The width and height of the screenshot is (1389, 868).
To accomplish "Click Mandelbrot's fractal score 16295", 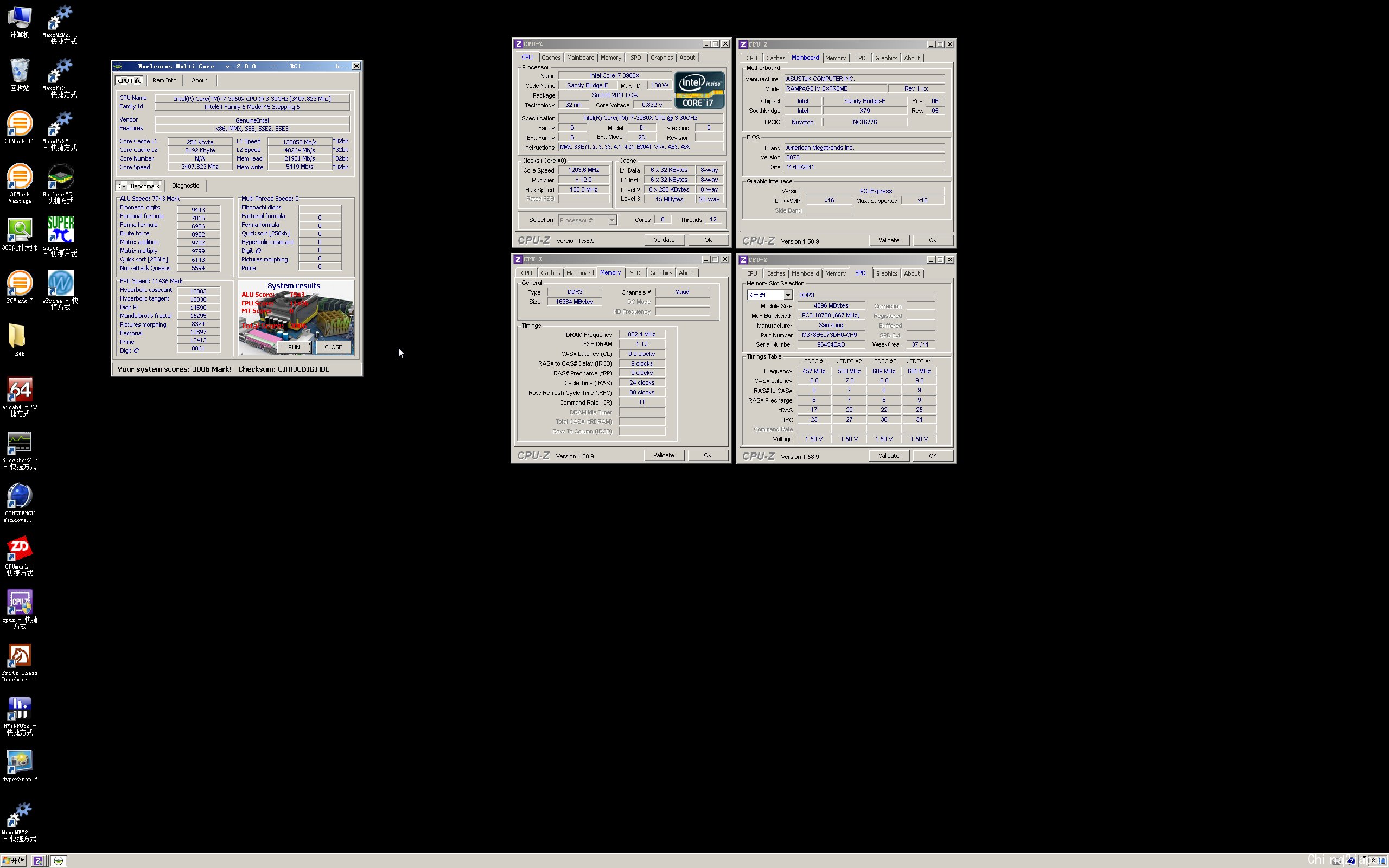I will click(198, 316).
